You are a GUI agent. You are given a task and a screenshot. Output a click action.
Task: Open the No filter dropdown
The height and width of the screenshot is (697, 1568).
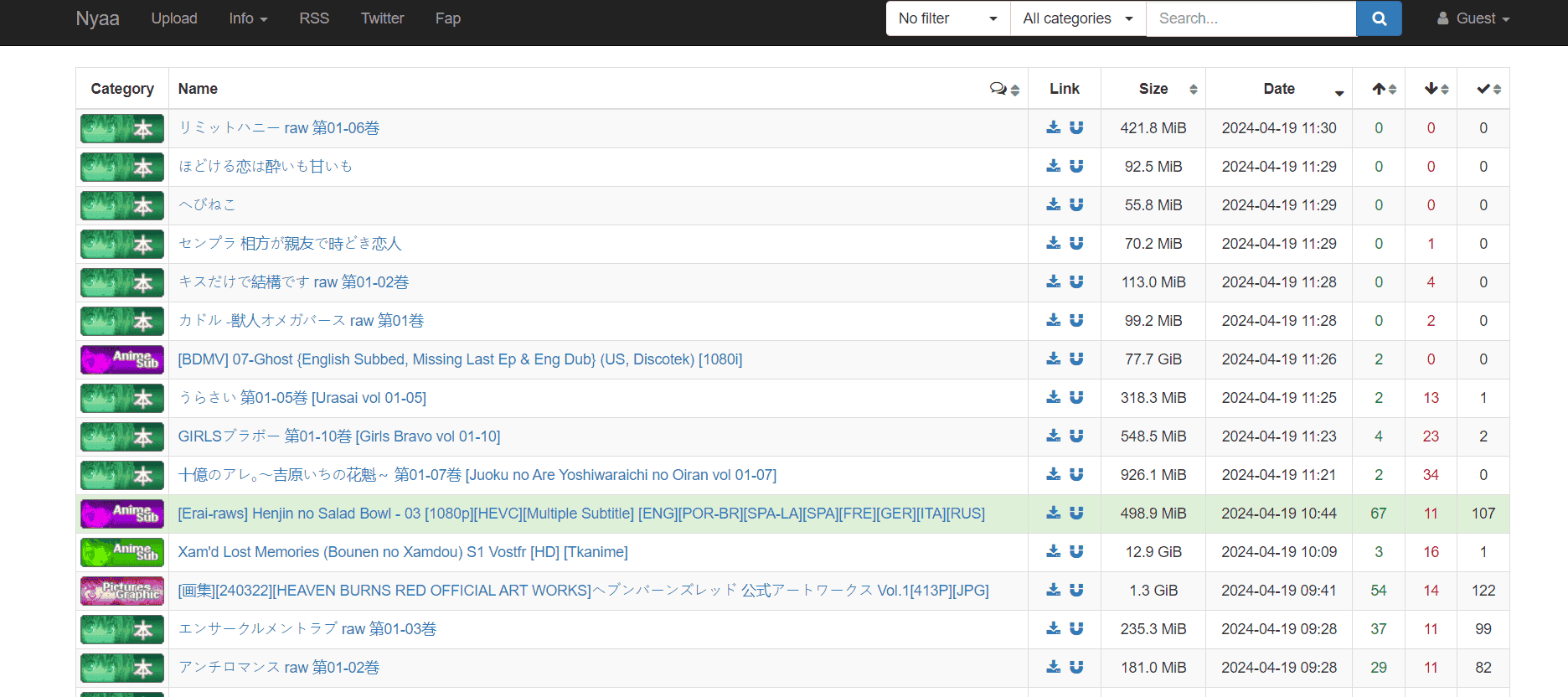click(x=947, y=18)
